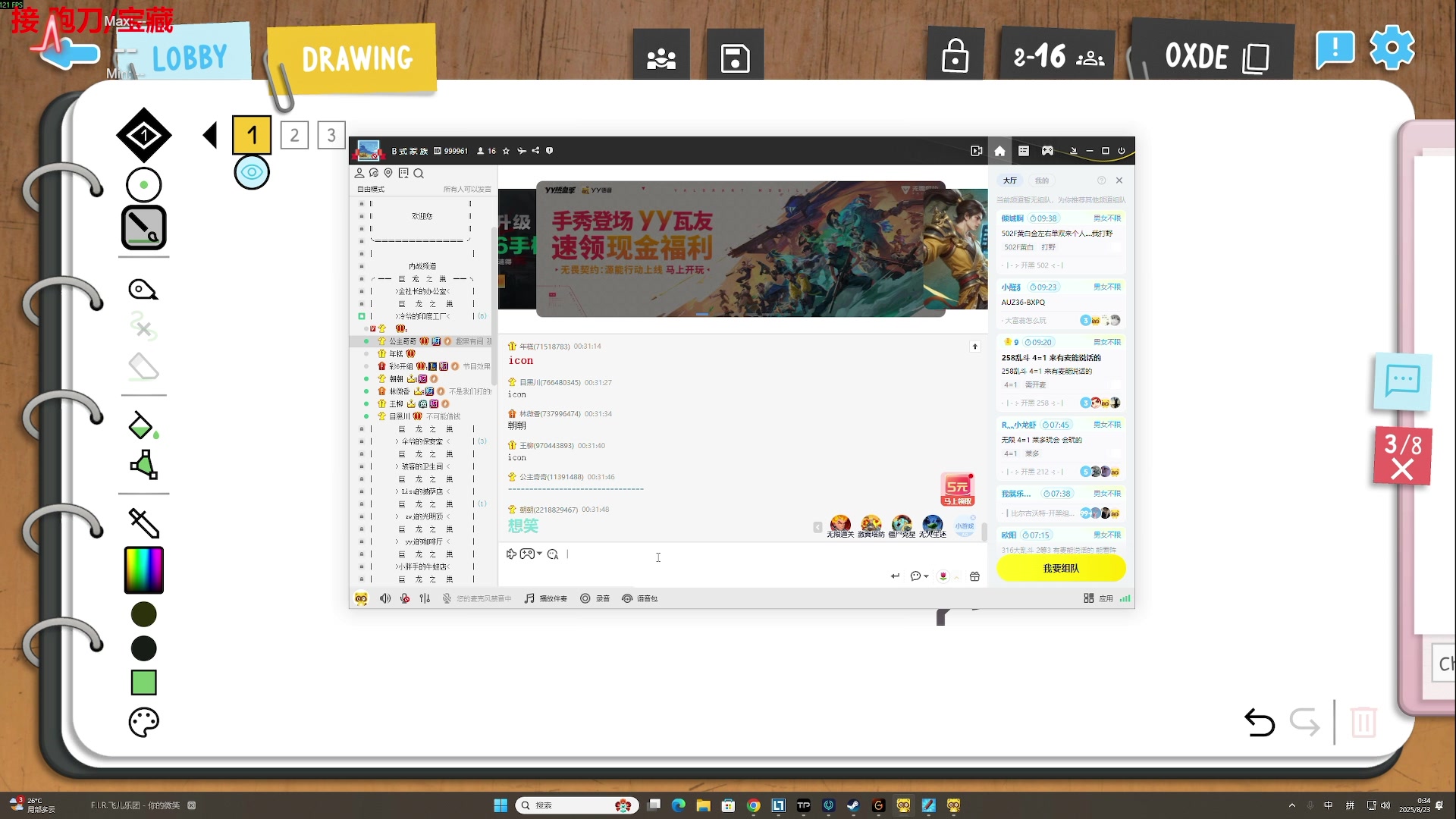Image resolution: width=1456 pixels, height=819 pixels.
Task: Expand the 冷爷的印度工厂 channel
Action: tap(422, 316)
